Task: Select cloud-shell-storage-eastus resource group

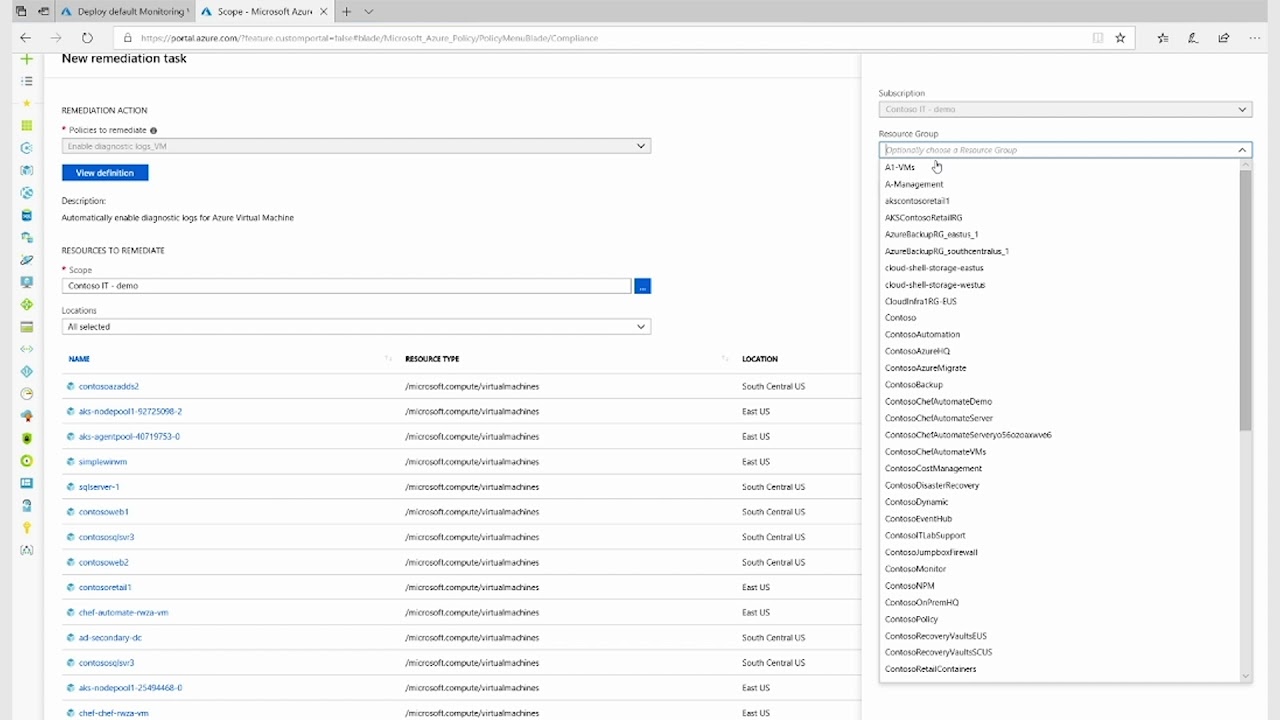Action: coord(934,268)
